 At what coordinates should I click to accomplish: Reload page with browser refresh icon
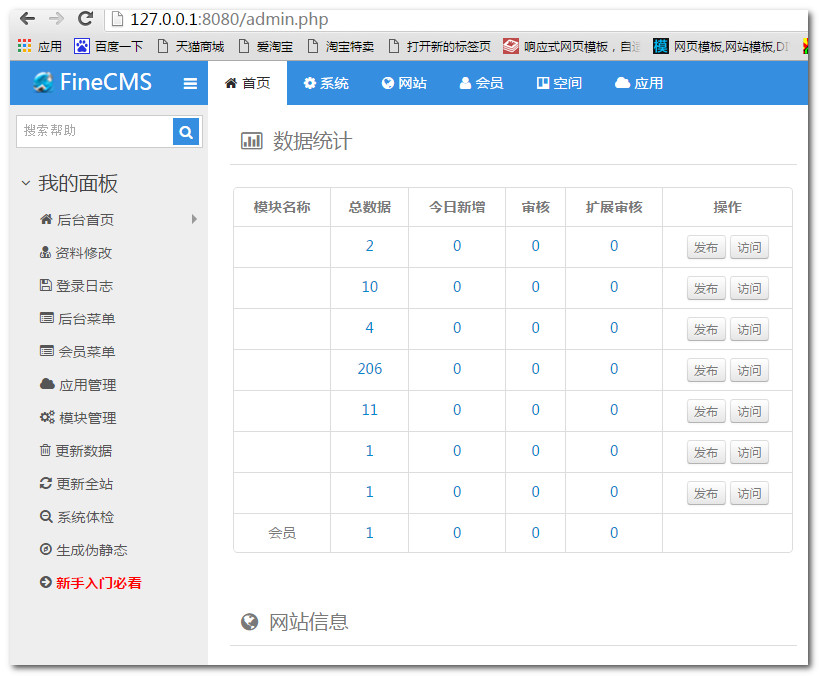pos(85,19)
